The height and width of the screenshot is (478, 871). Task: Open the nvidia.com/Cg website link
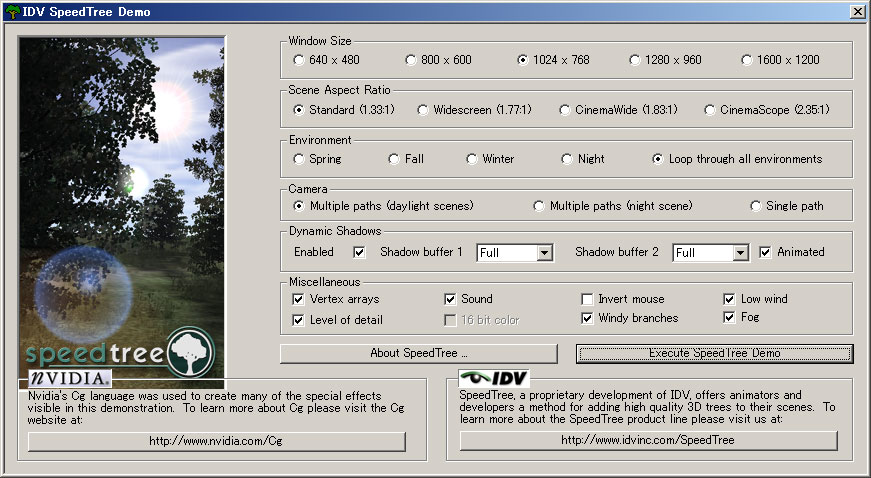(x=217, y=441)
